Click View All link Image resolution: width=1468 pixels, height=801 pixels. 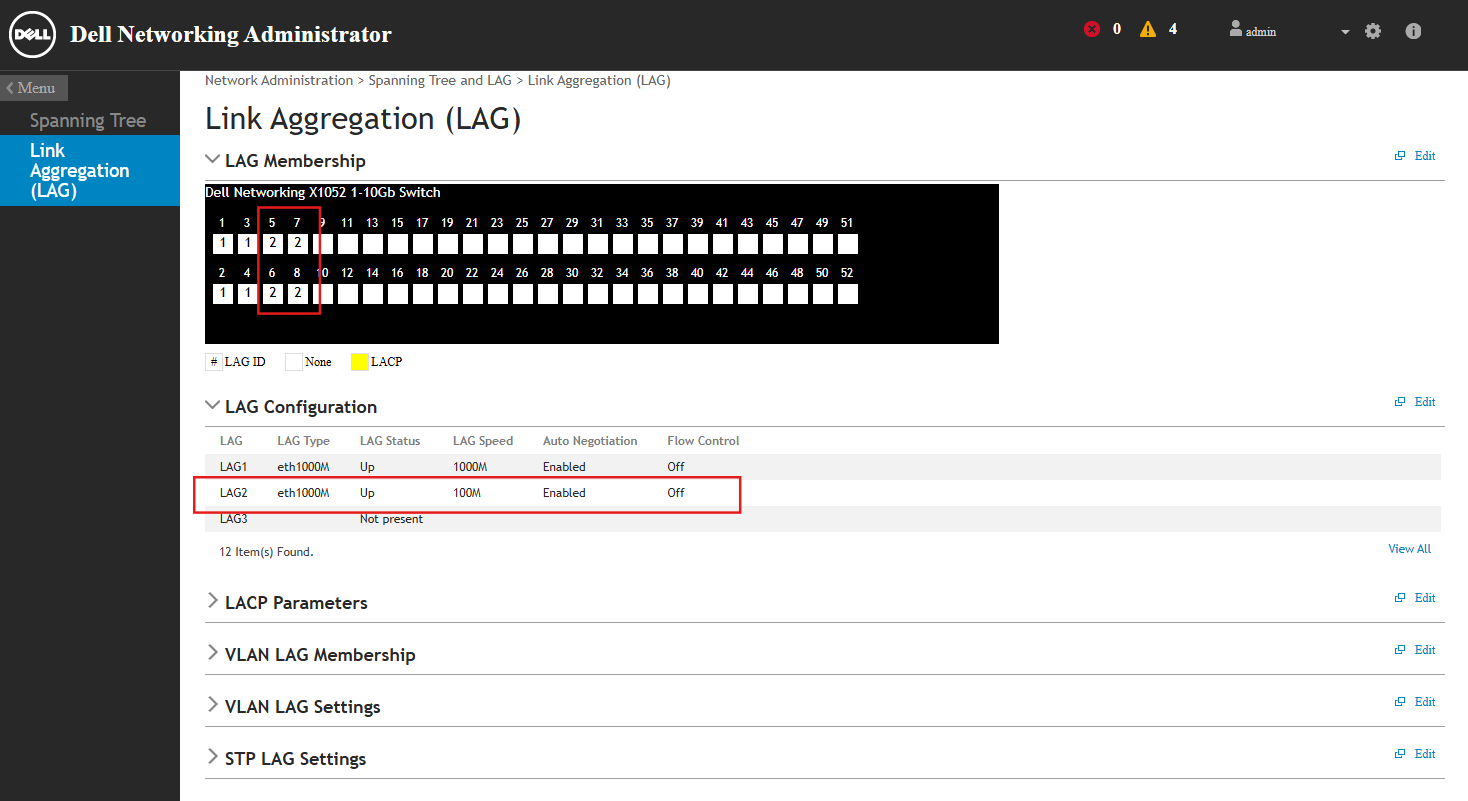coord(1409,549)
